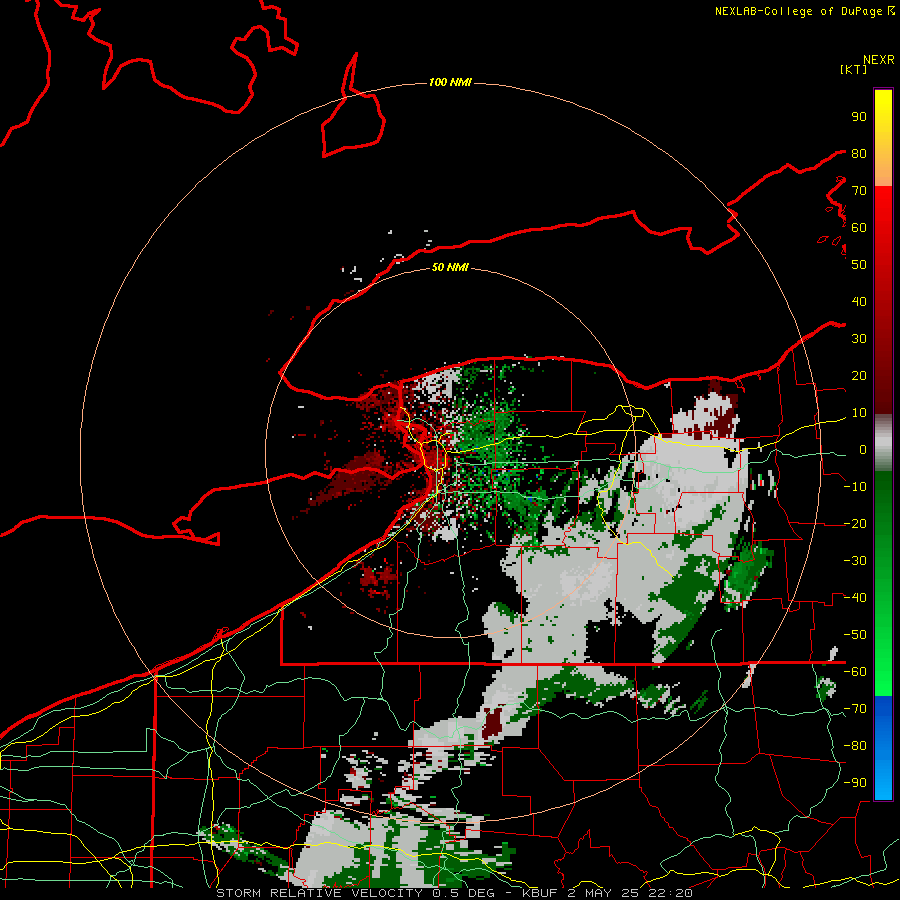900x900 pixels.
Task: Click the yellow top segment of the color bar
Action: 883,137
